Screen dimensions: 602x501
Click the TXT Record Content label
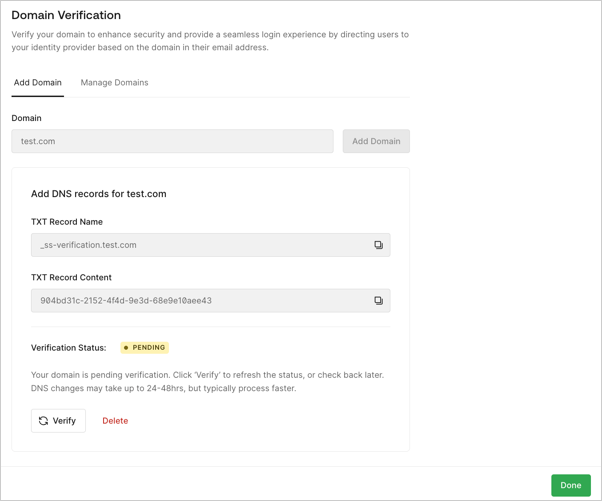tap(71, 278)
